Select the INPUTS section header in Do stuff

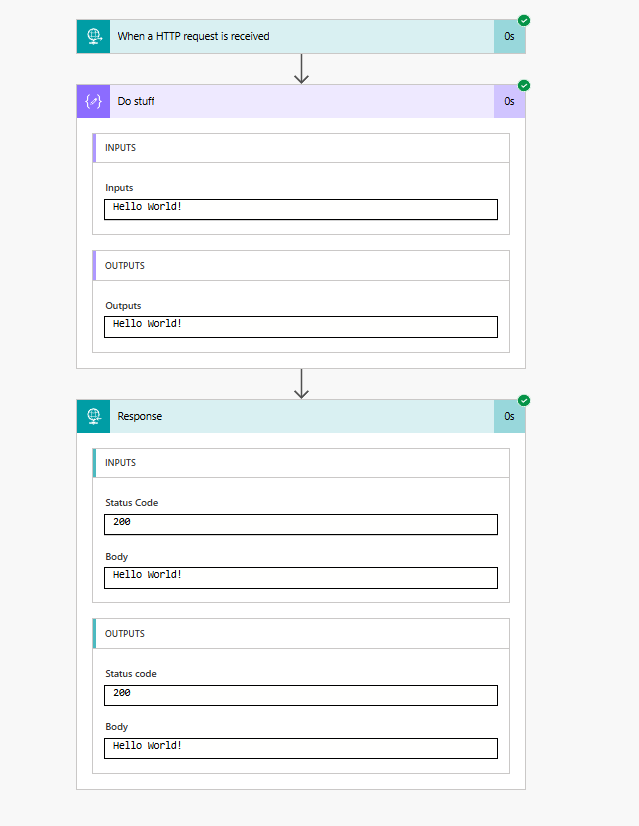(301, 148)
